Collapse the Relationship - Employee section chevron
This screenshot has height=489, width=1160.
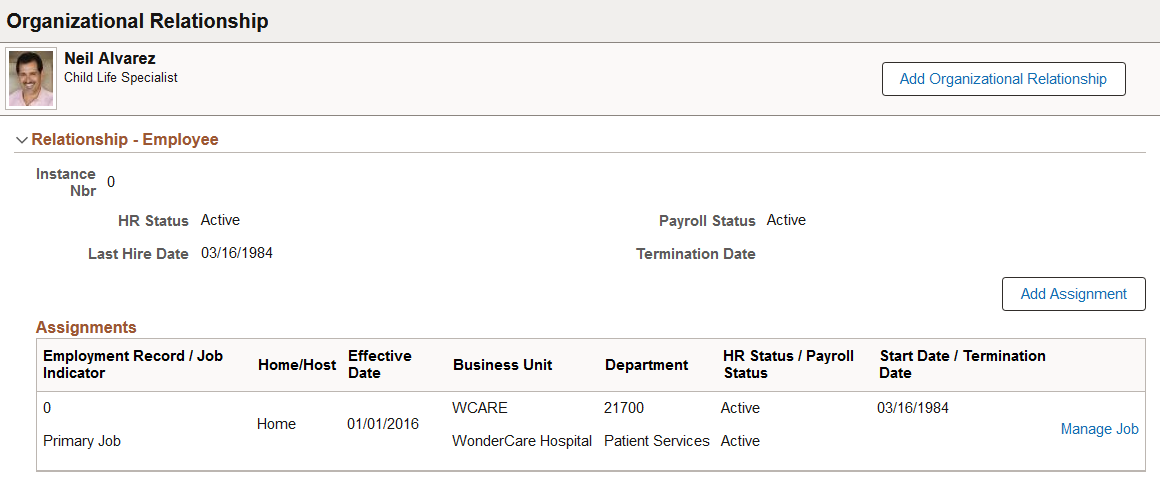coord(21,140)
